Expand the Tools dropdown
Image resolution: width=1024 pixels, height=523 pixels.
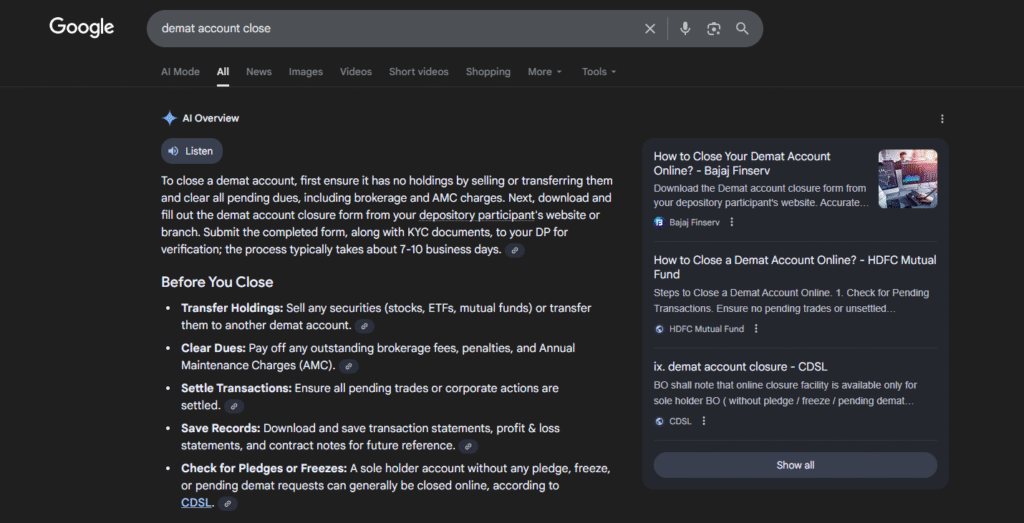599,72
